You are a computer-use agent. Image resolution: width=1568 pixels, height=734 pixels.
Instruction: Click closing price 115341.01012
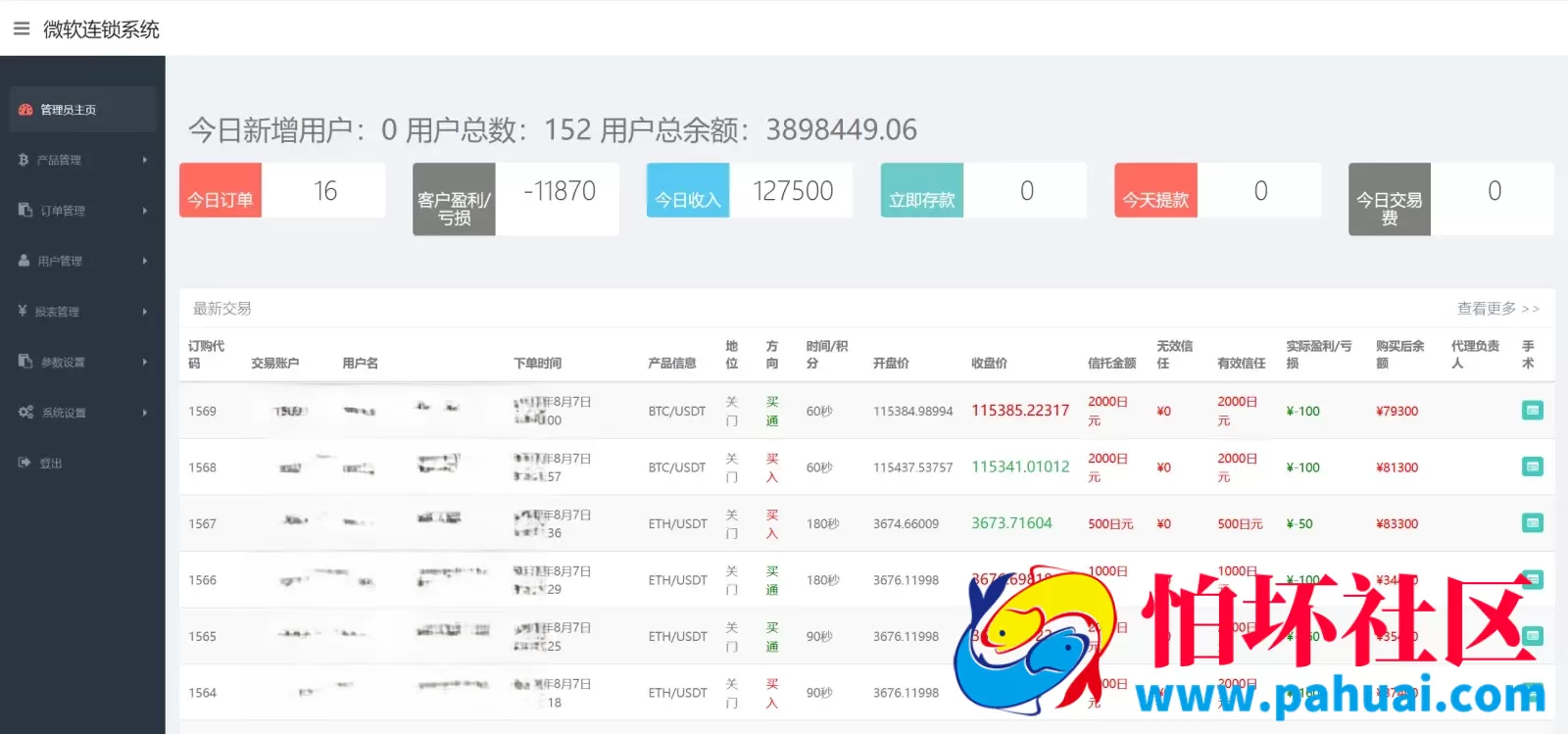(1020, 466)
